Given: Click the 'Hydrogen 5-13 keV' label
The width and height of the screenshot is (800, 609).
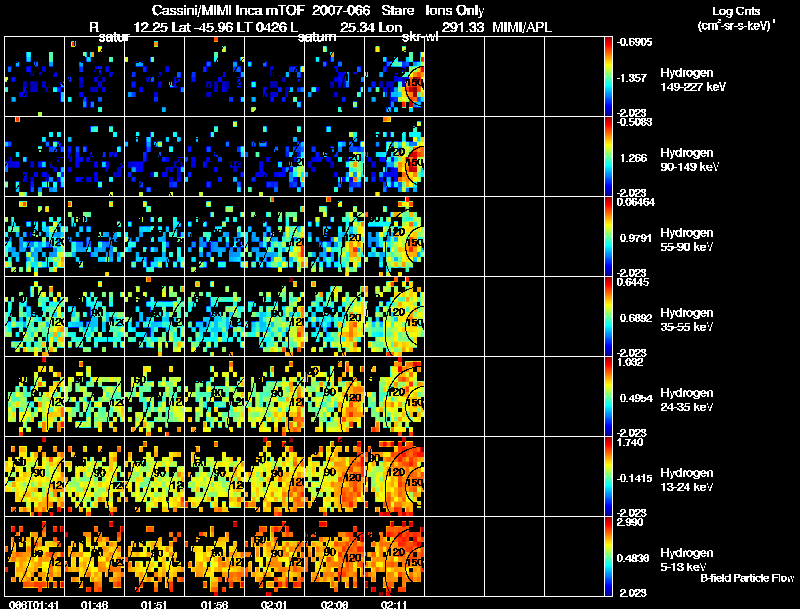Looking at the screenshot, I should 686,560.
